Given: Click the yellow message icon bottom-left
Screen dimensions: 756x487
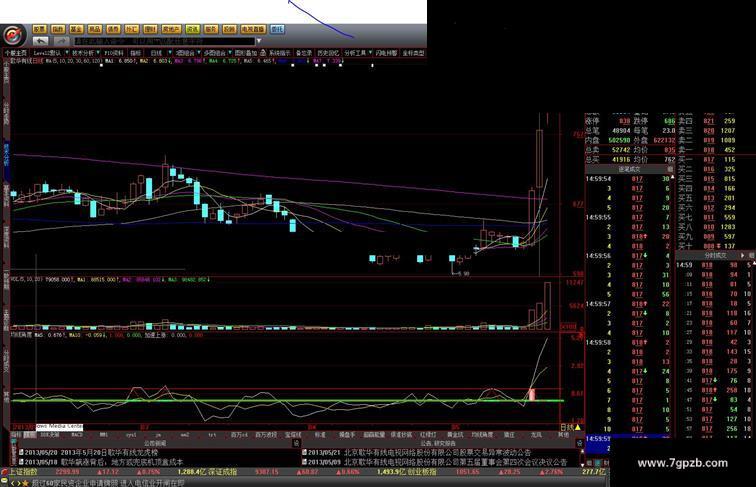Looking at the screenshot, I should point(4,482).
